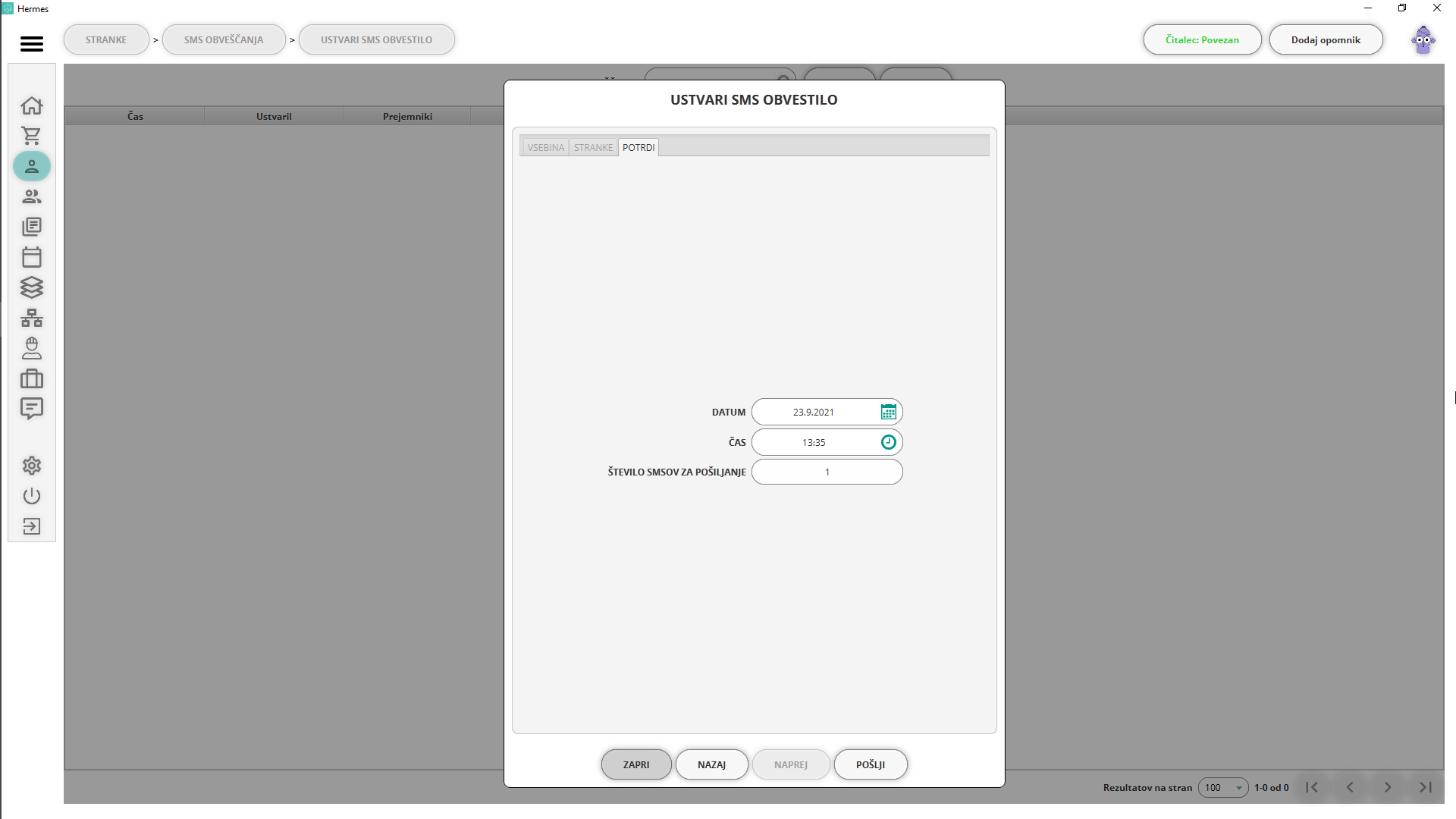
Task: Select the single person customers icon
Action: pyautogui.click(x=32, y=166)
